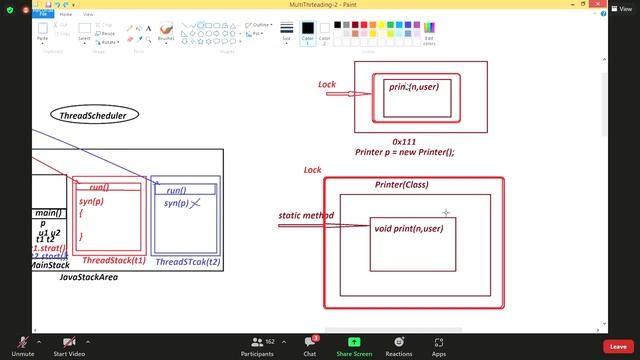Open the File menu in Paint
Screen dimensions: 640x360
pos(43,14)
